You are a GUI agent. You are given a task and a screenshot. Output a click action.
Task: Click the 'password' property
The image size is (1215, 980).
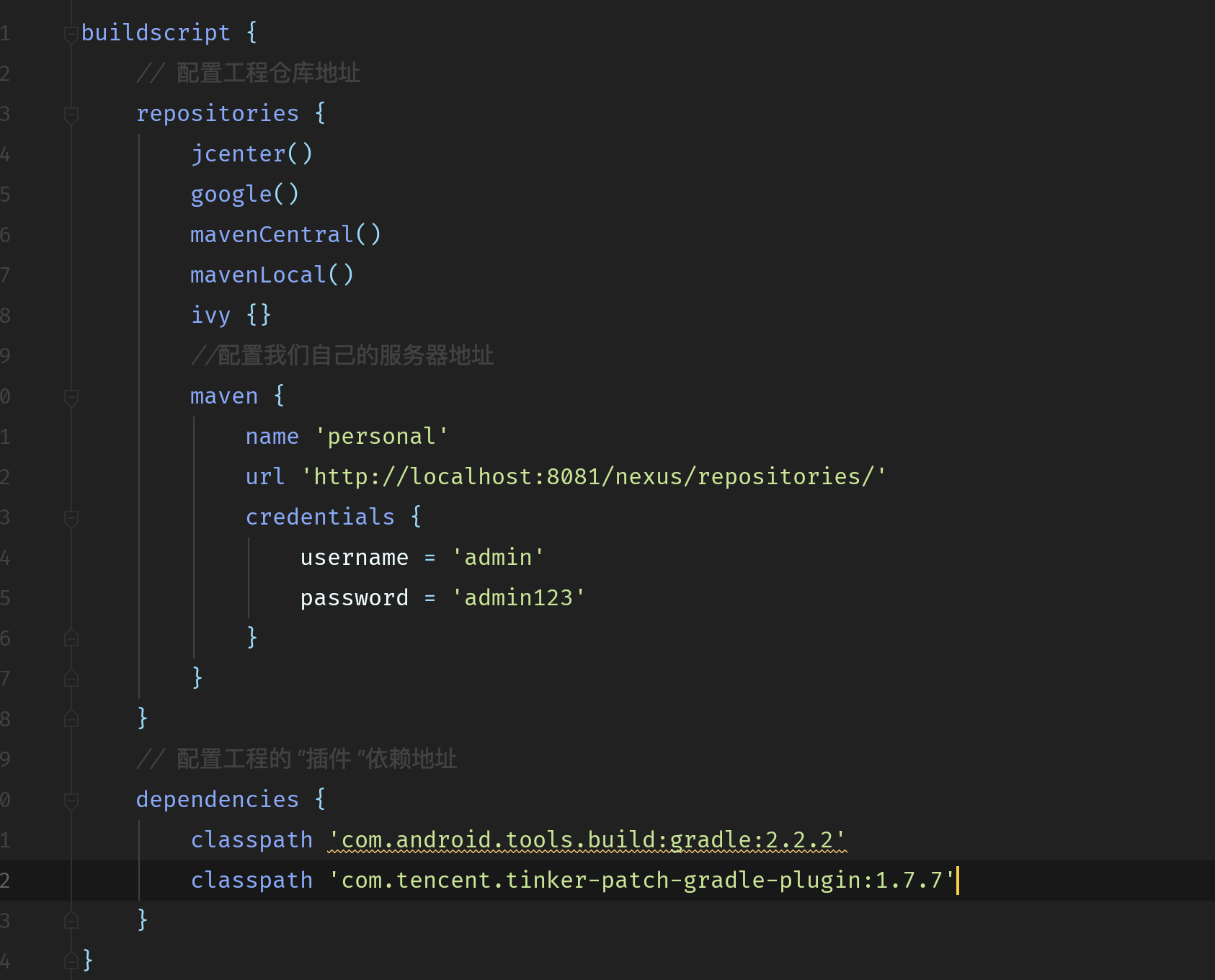point(355,597)
